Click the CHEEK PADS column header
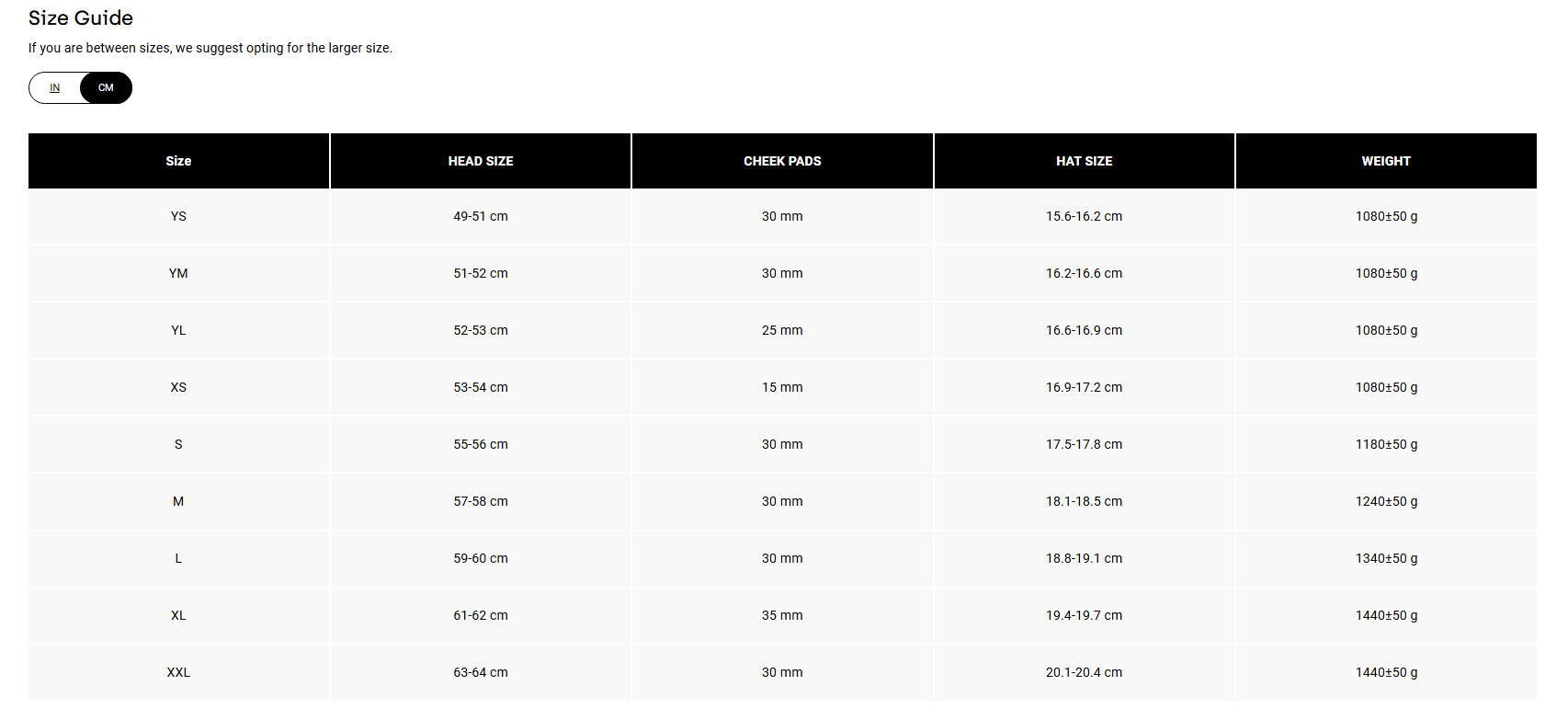Viewport: 1568px width, 720px height. (782, 161)
